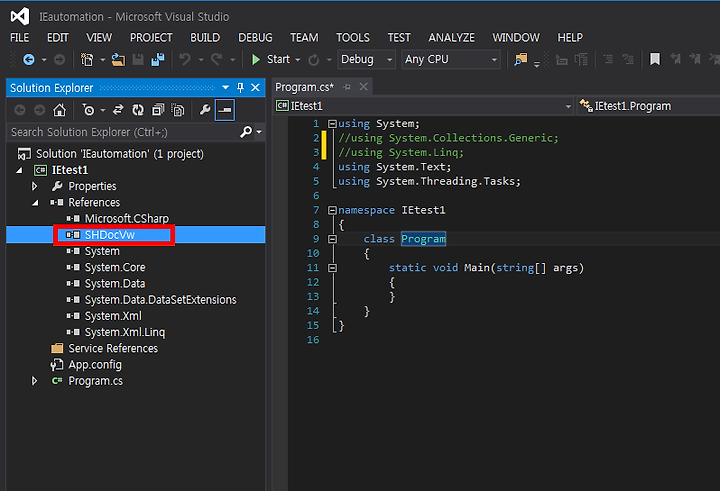
Task: Click the Properties wrench icon in Solution Explorer
Action: click(205, 110)
